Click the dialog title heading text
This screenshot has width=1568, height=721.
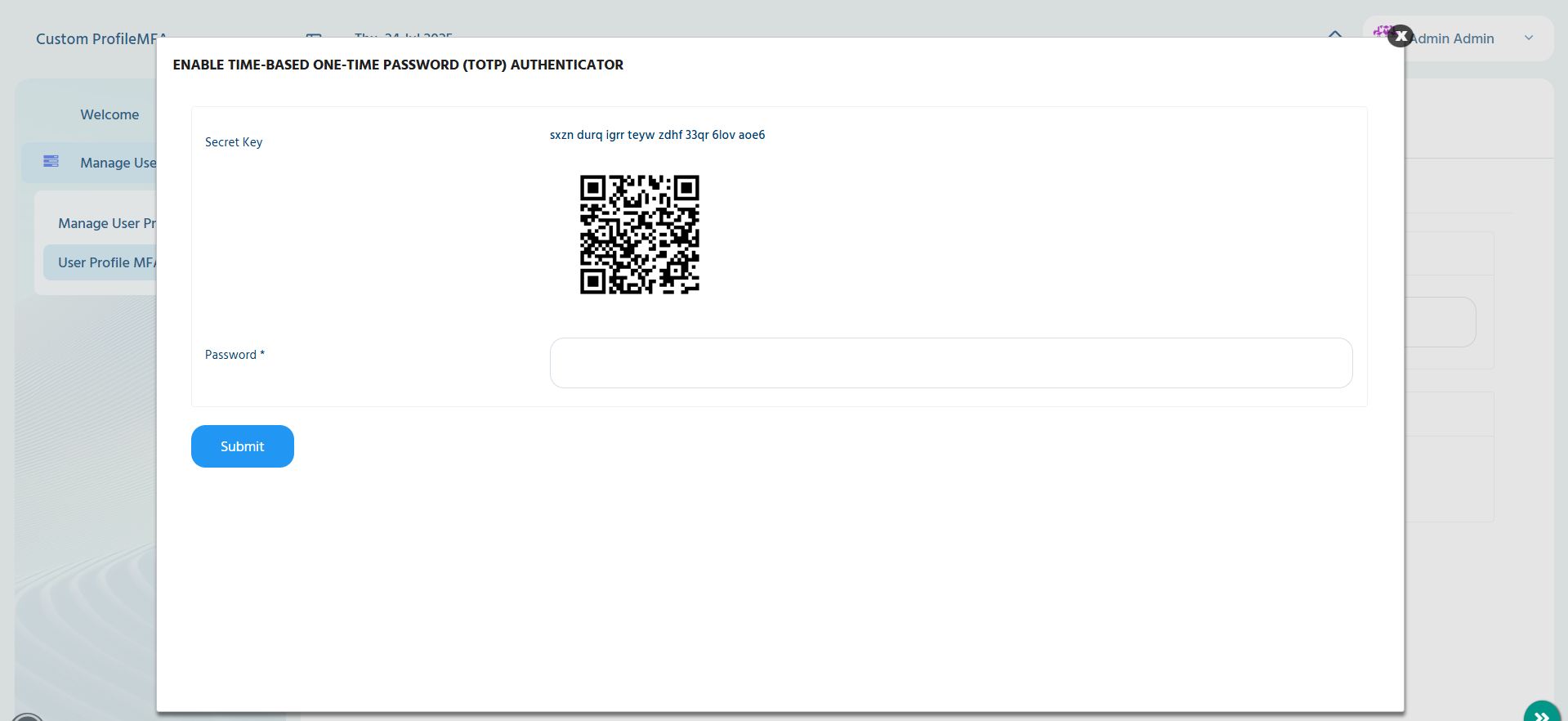(x=398, y=65)
